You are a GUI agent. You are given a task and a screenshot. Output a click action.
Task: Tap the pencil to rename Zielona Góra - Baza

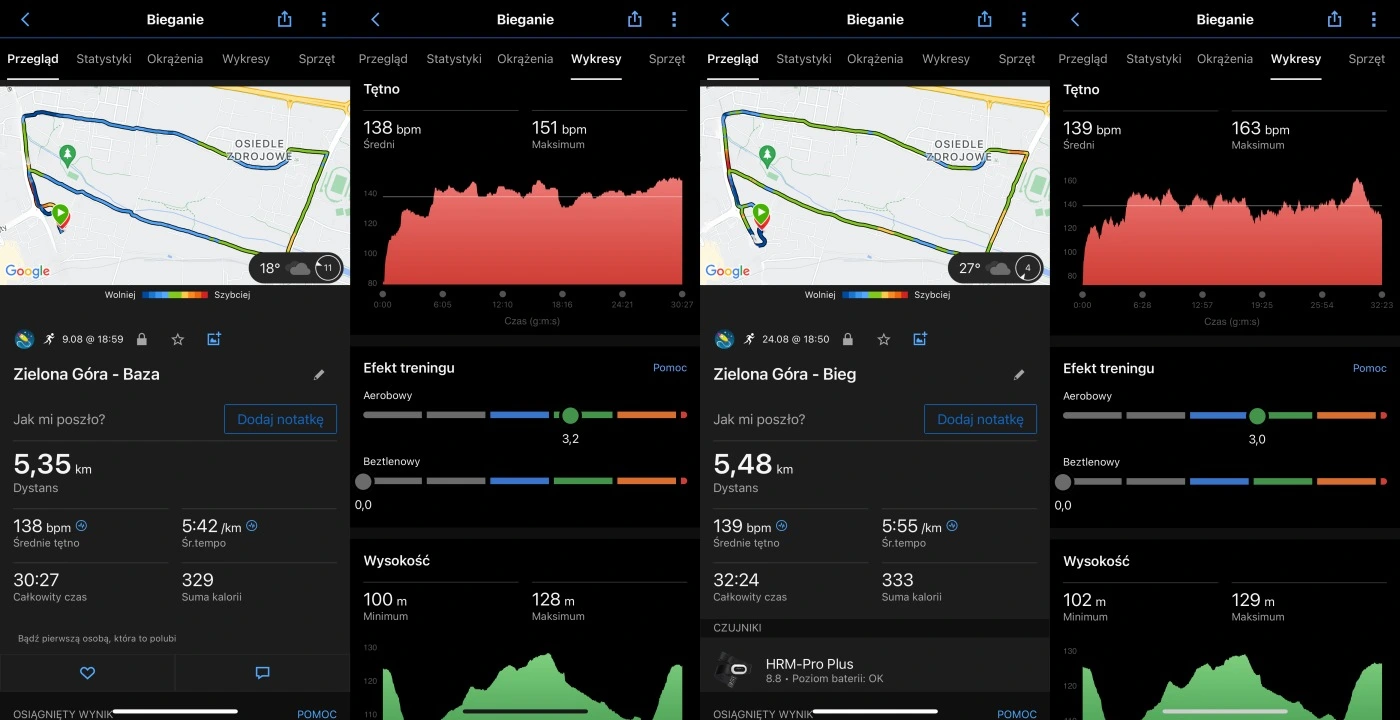click(x=319, y=374)
